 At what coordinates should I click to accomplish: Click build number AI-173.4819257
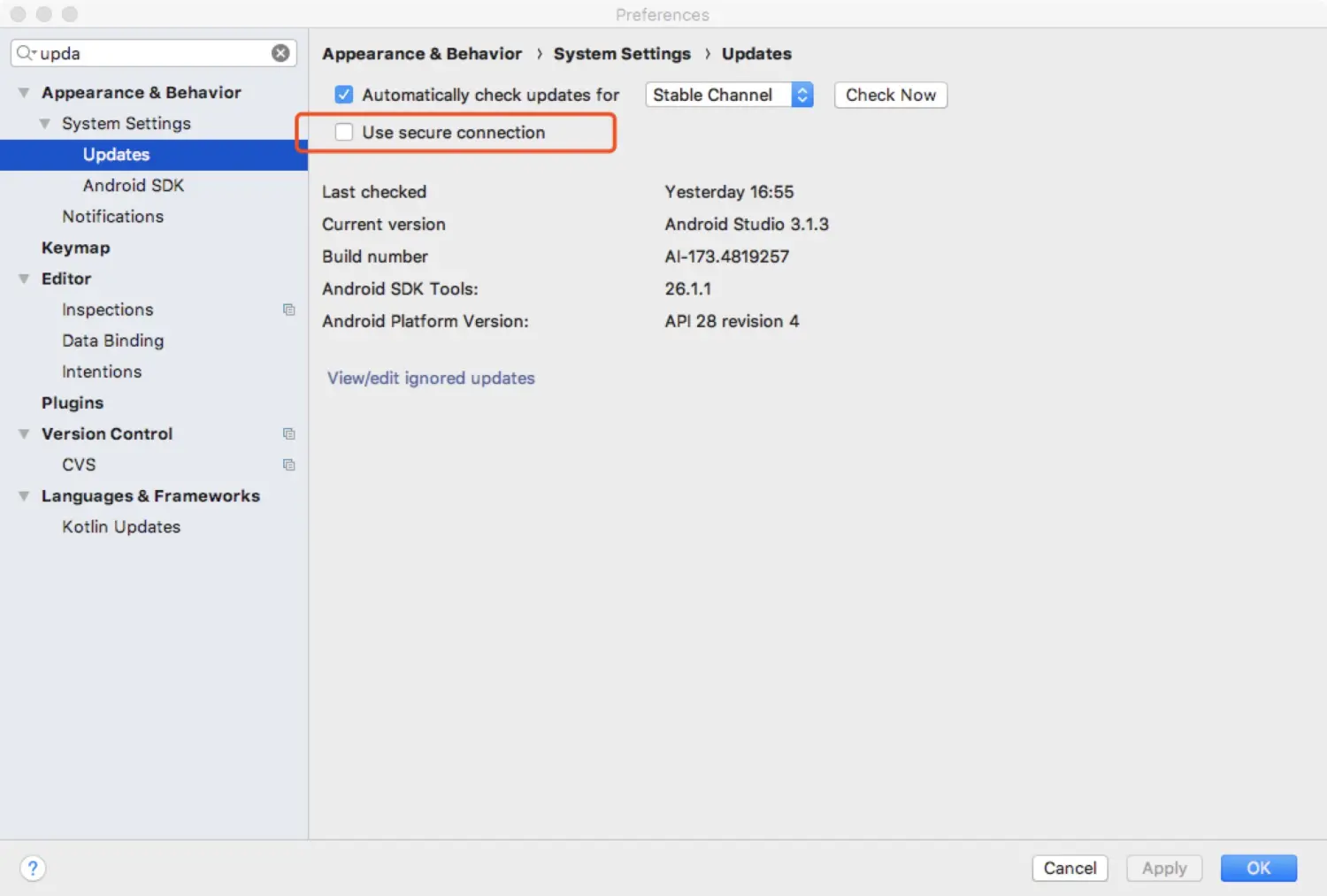[727, 257]
